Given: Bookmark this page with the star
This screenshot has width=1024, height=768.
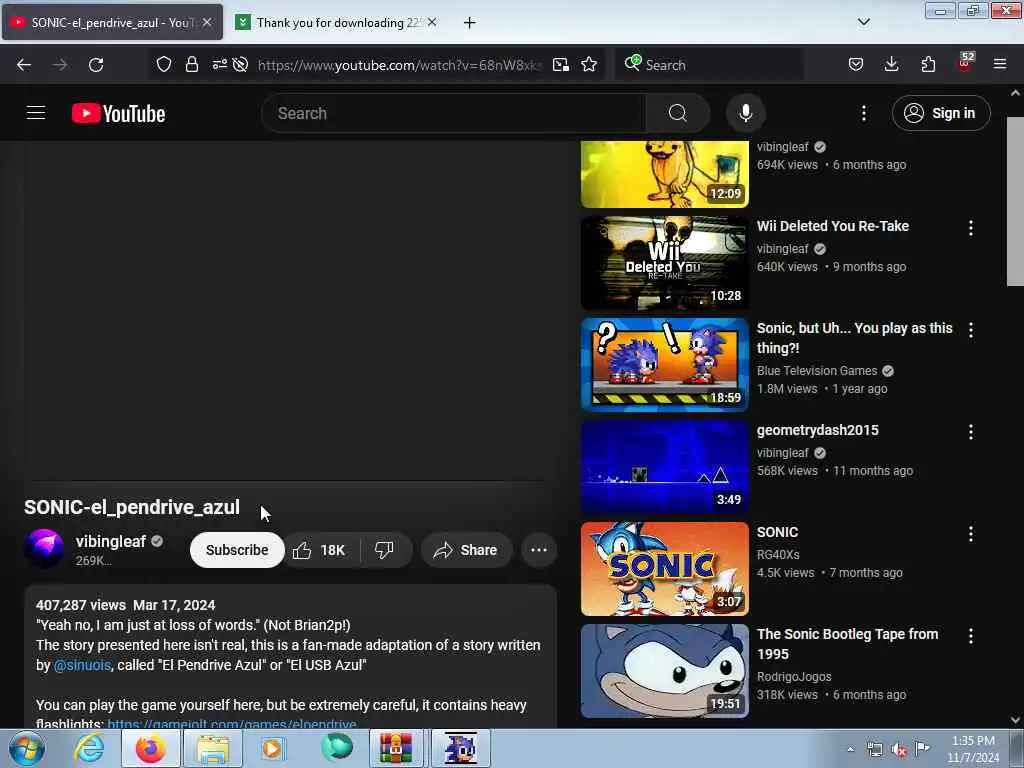Looking at the screenshot, I should coord(589,65).
